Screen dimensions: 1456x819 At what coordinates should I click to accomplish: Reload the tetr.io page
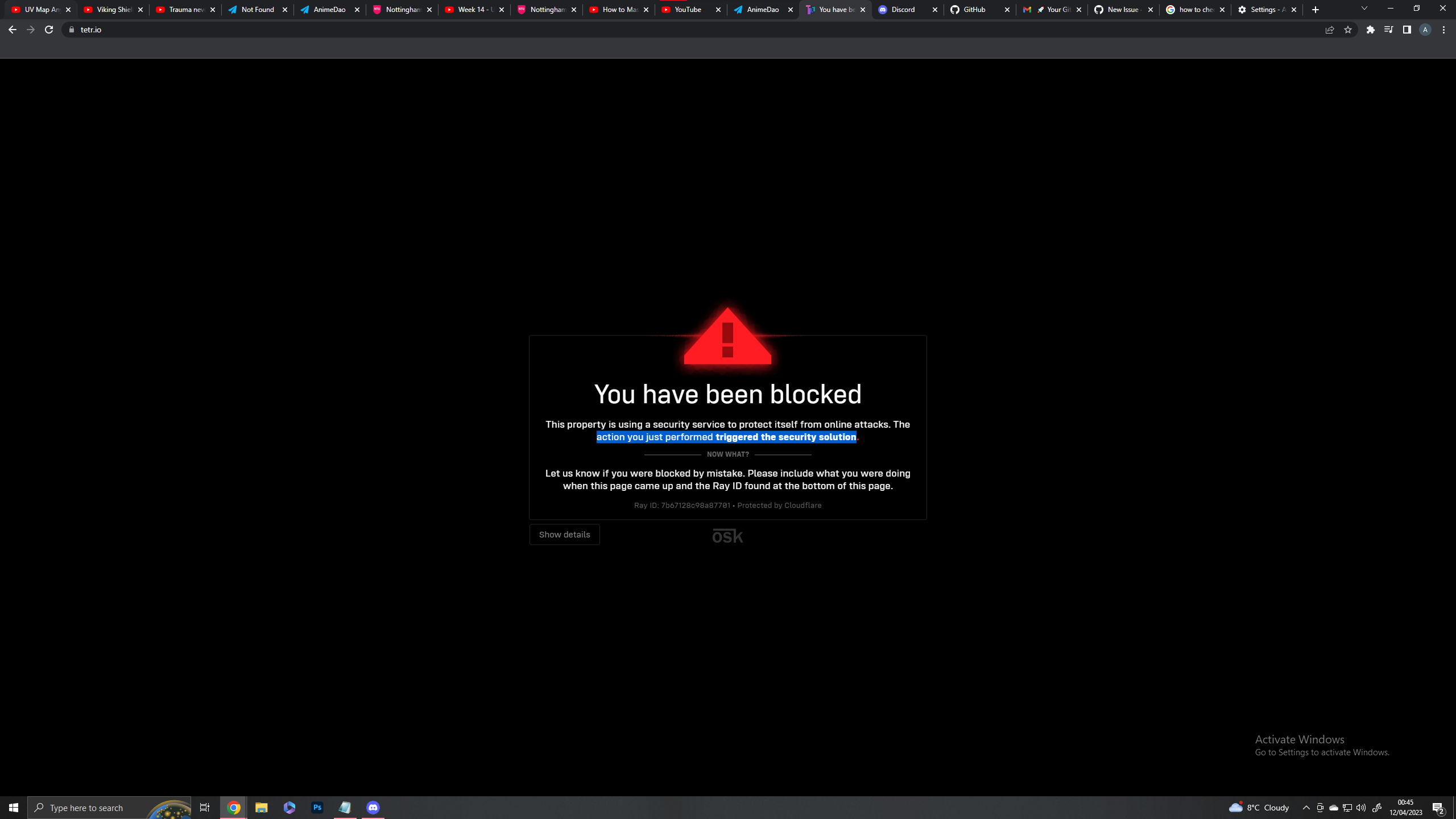(x=49, y=29)
